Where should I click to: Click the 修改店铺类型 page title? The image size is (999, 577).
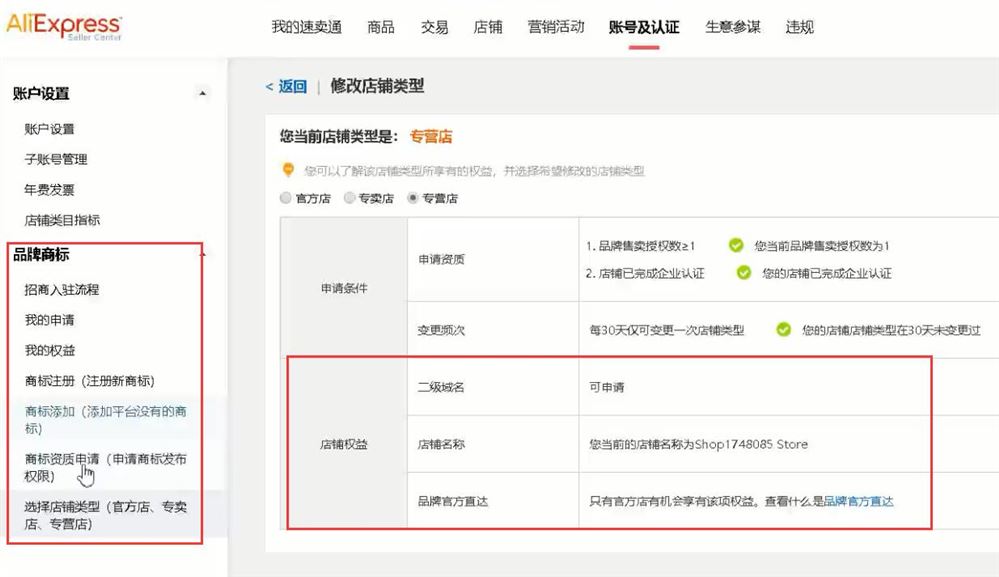[x=377, y=86]
